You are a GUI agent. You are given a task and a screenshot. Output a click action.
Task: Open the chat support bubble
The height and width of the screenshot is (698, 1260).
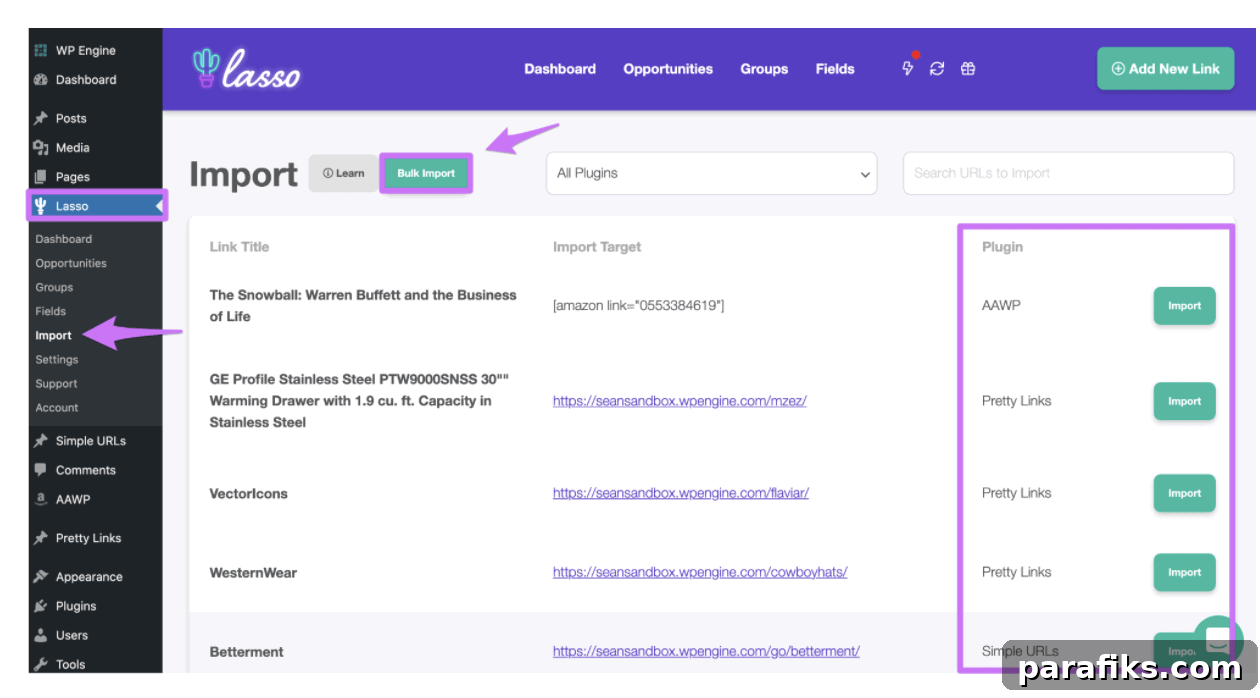click(1218, 640)
